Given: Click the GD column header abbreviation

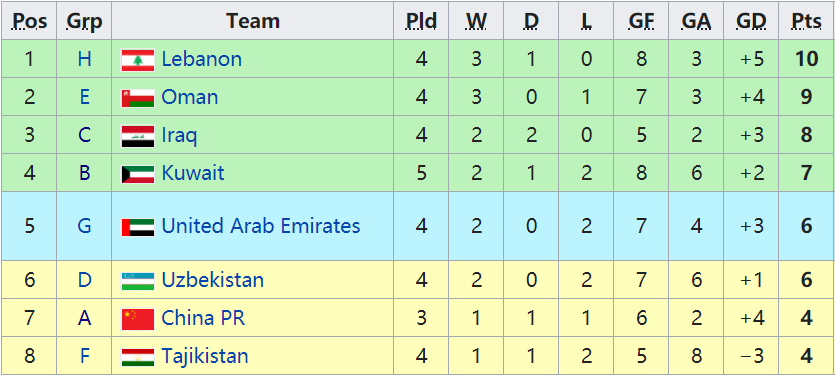Looking at the screenshot, I should click(751, 21).
